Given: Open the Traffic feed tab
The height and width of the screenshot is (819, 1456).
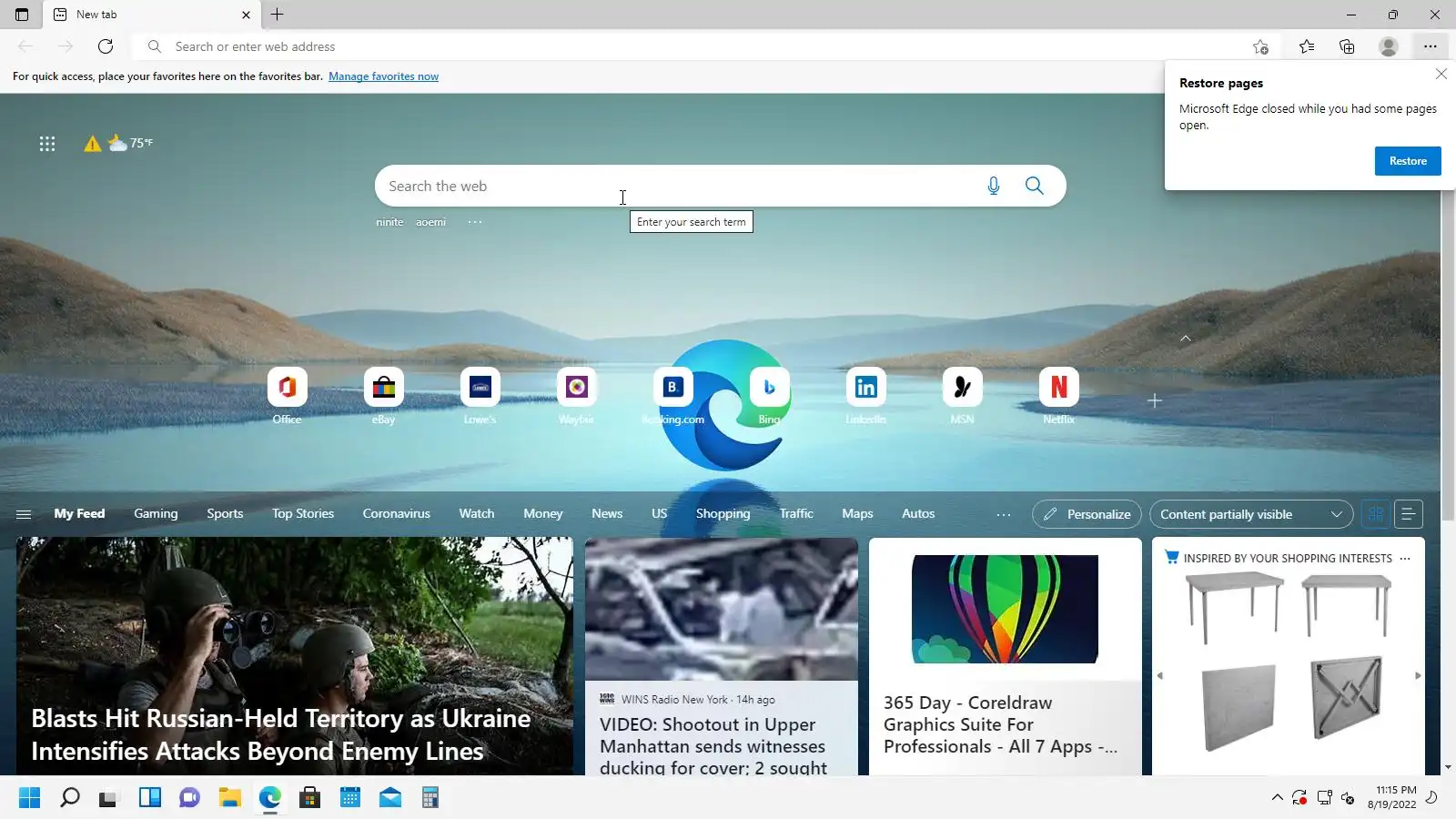Looking at the screenshot, I should (796, 514).
